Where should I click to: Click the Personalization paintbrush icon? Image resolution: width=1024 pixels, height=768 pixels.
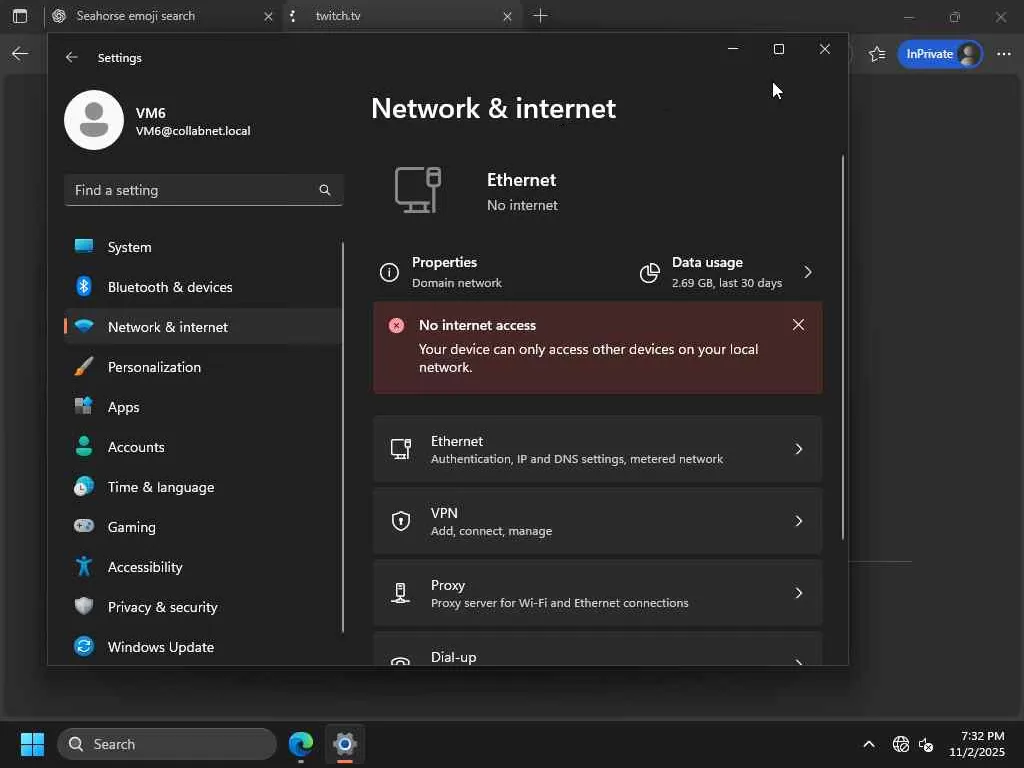(84, 367)
